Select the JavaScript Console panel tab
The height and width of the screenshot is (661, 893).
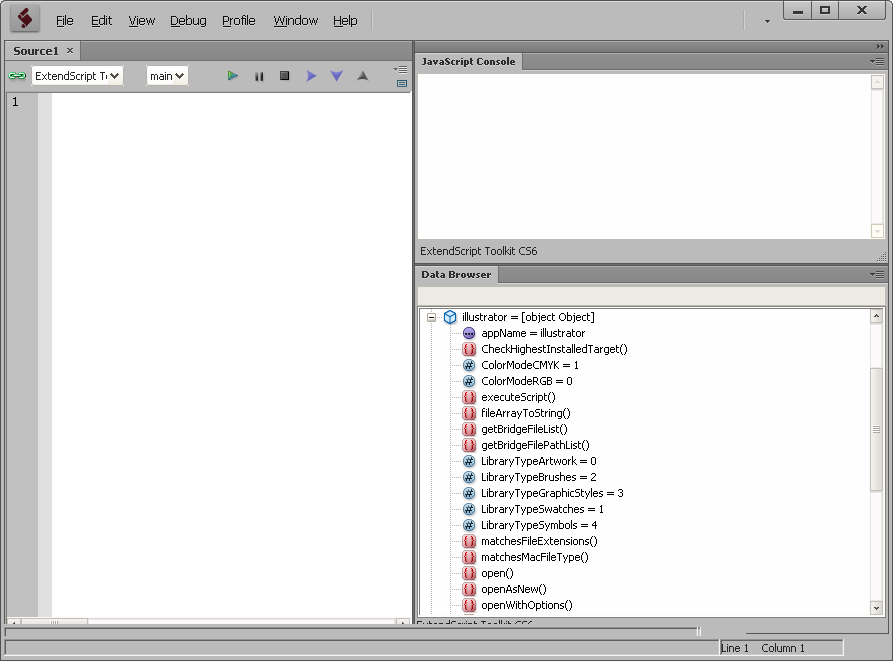(468, 61)
